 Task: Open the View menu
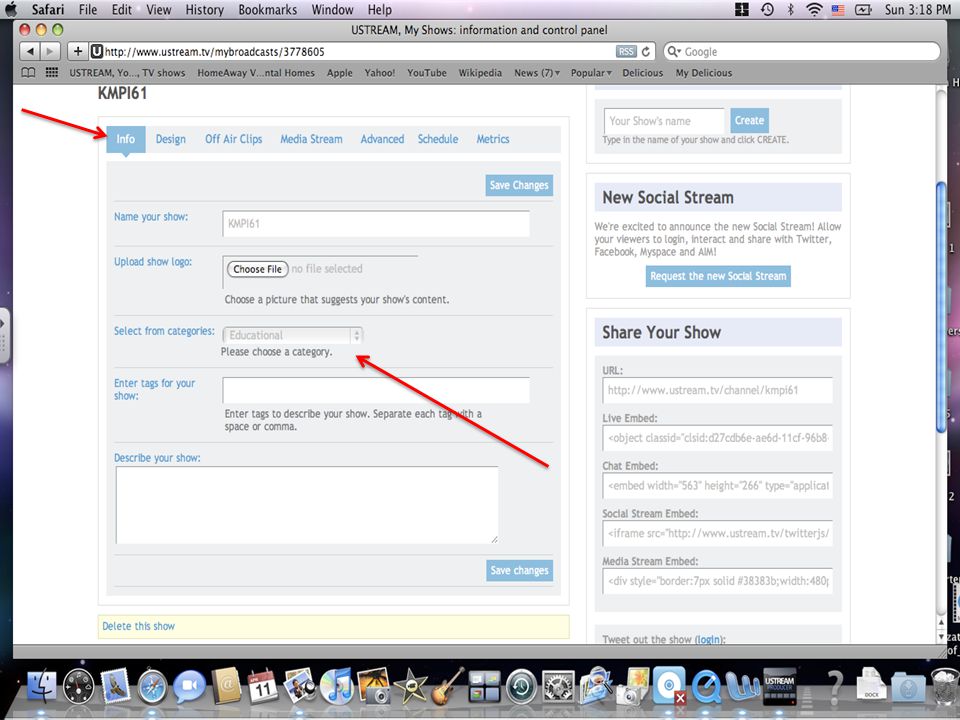coord(159,9)
